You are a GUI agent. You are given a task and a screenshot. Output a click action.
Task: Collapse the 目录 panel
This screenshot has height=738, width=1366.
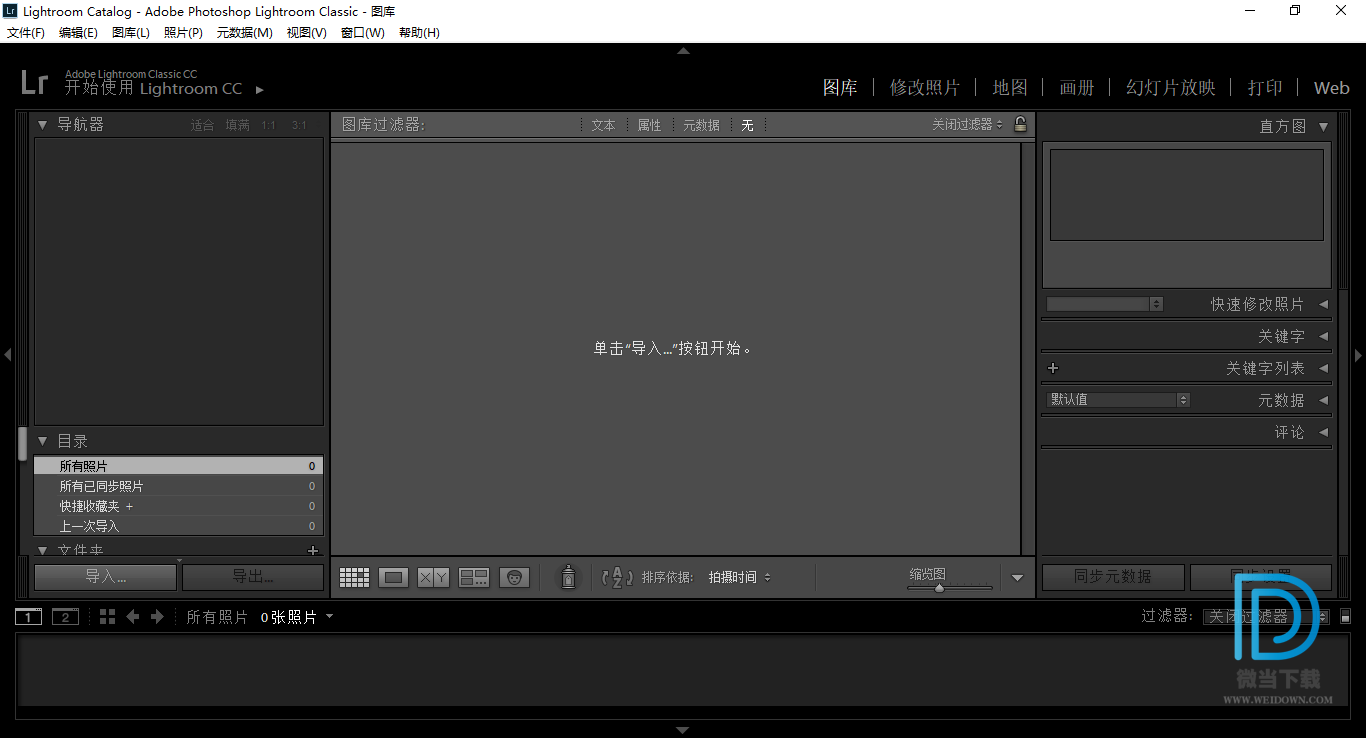point(42,441)
